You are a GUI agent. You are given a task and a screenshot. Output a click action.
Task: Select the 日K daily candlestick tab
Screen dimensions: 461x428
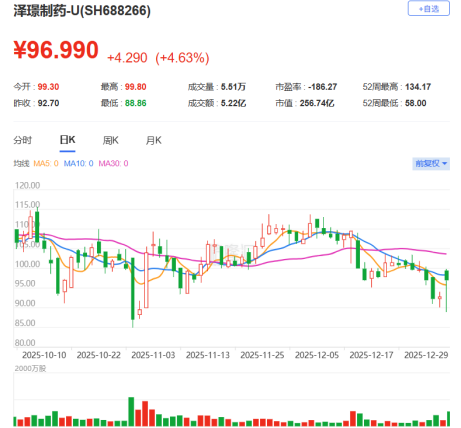tap(67, 140)
